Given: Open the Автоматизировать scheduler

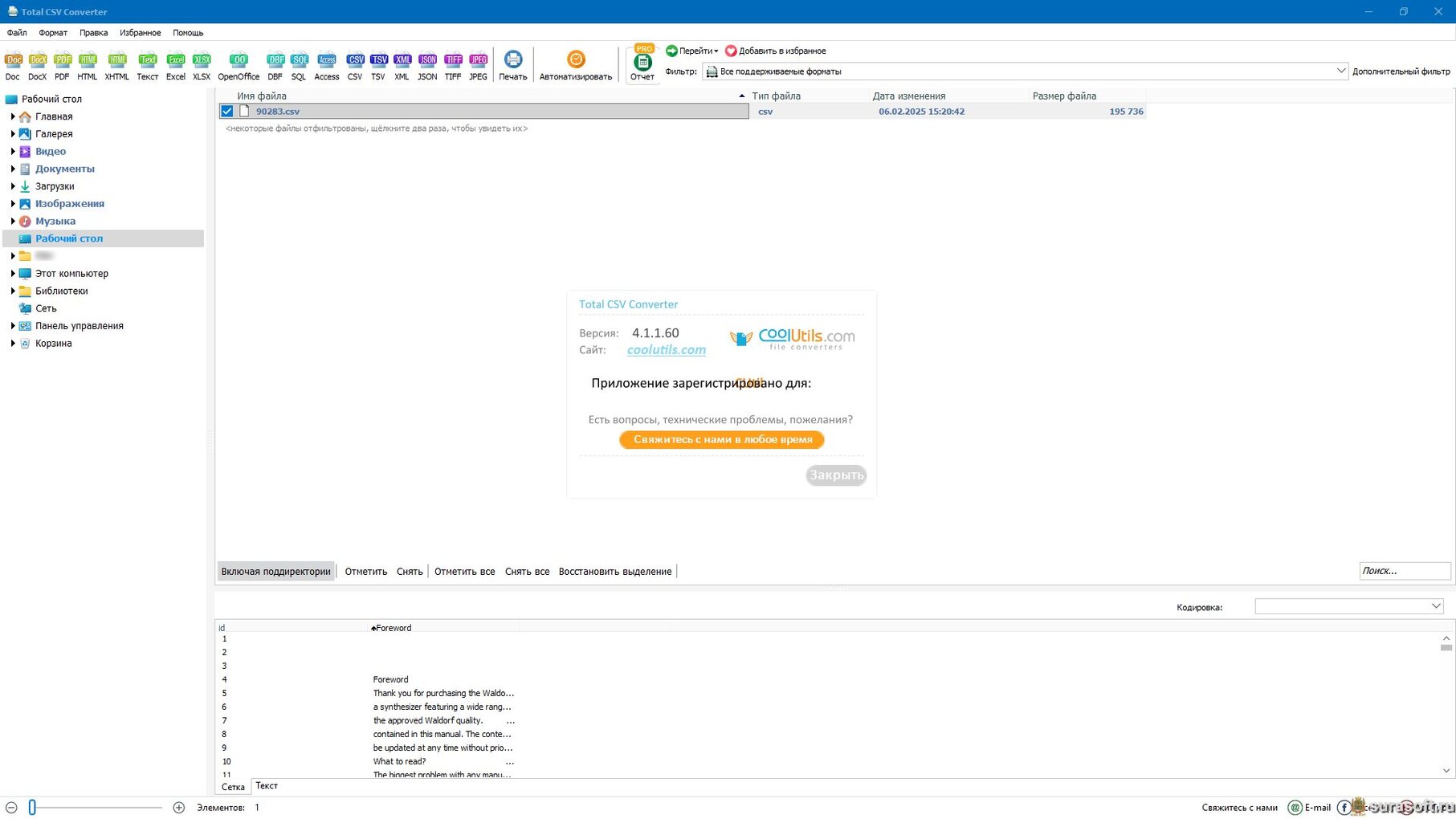Looking at the screenshot, I should tap(576, 66).
